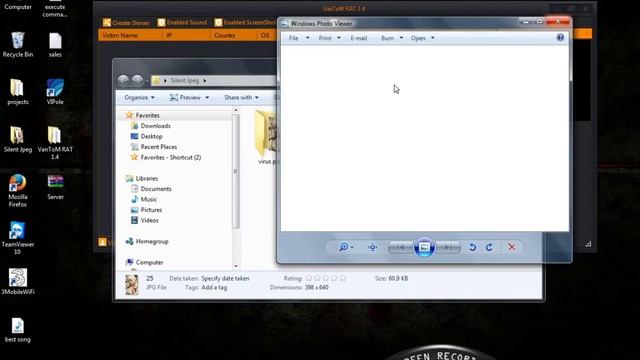
Task: Click Add a tag field
Action: 214,287
